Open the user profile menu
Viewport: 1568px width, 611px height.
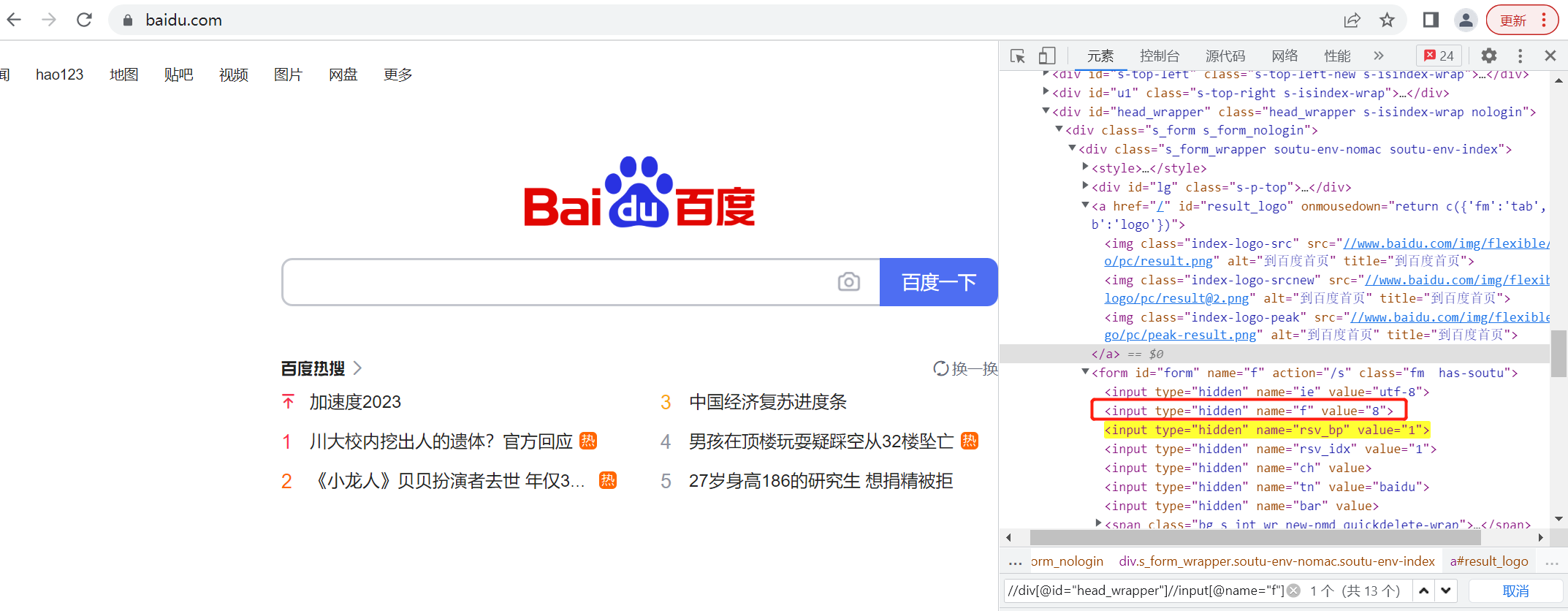[x=1466, y=20]
